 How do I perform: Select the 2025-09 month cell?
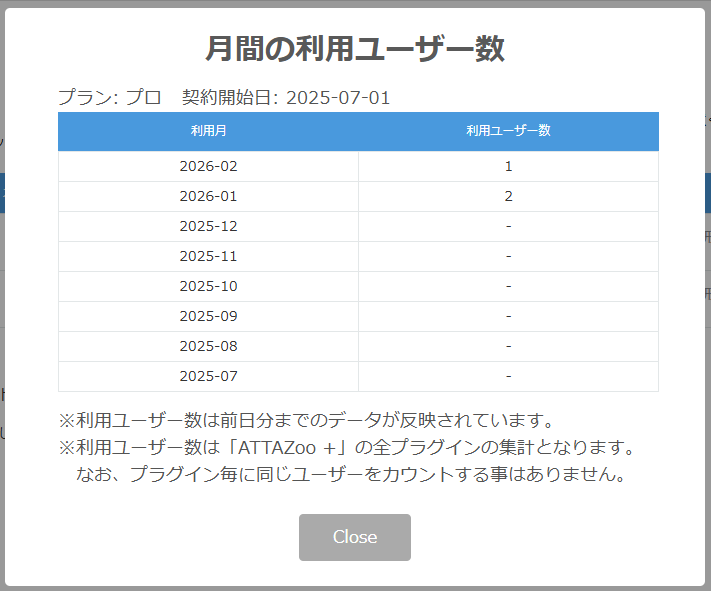(208, 316)
